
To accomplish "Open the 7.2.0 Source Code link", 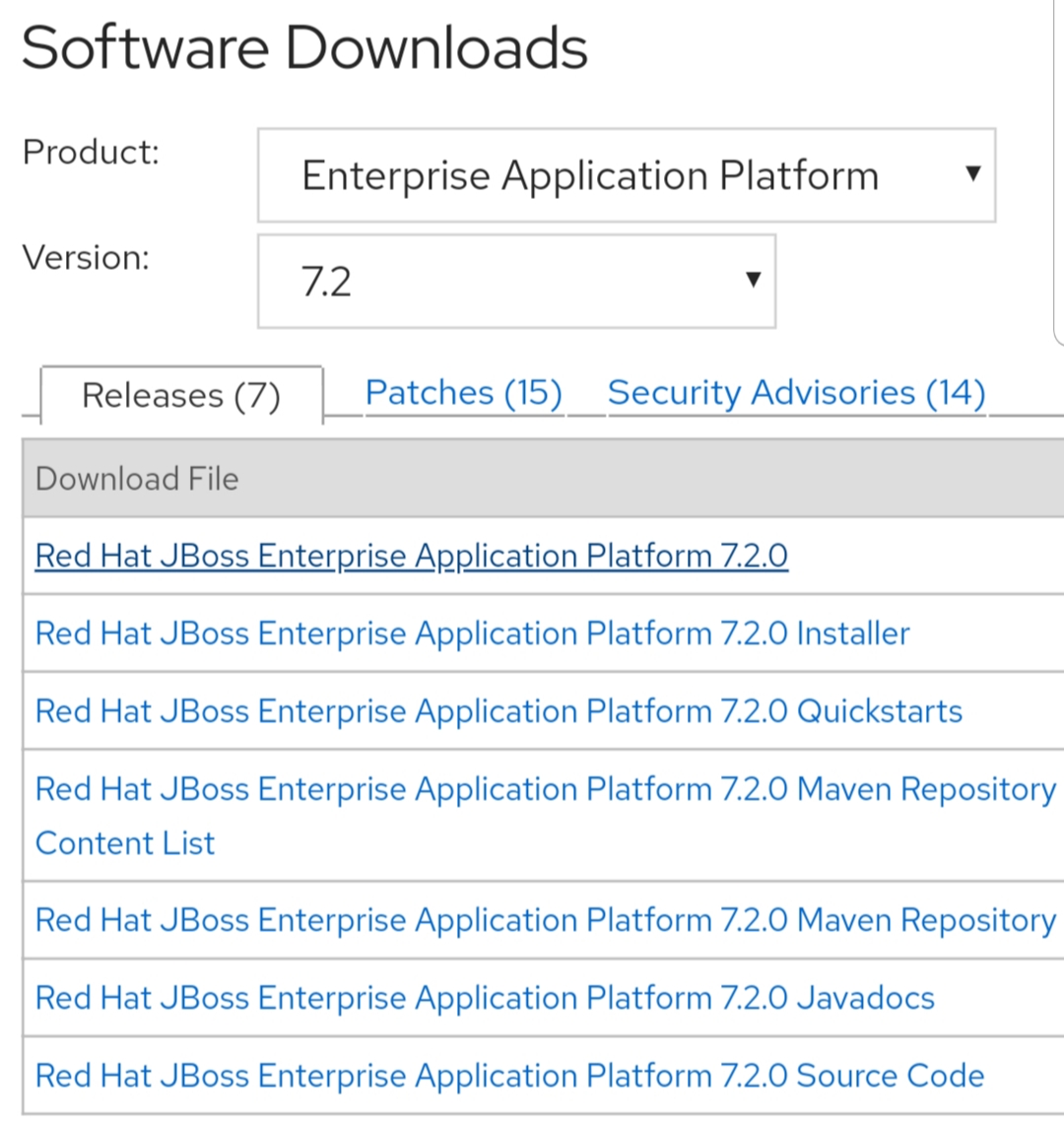I will click(x=509, y=1076).
